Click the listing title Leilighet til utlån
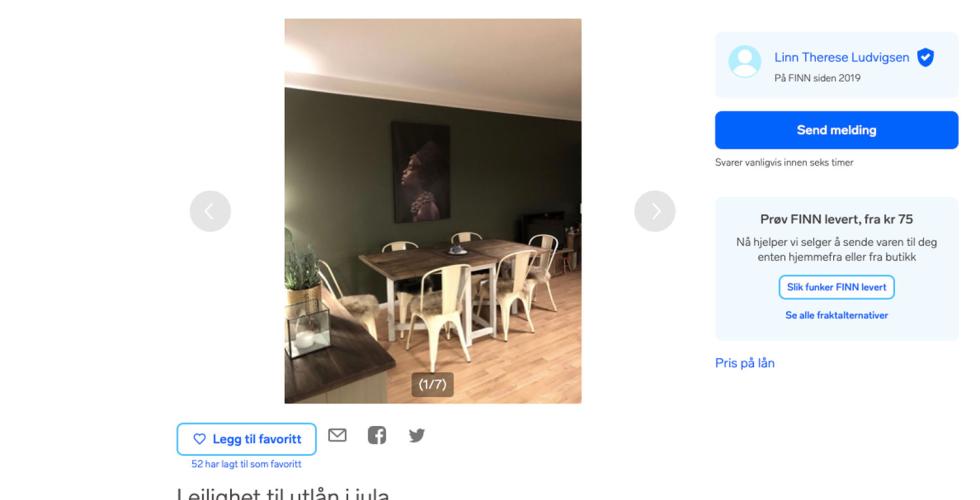 [283, 494]
